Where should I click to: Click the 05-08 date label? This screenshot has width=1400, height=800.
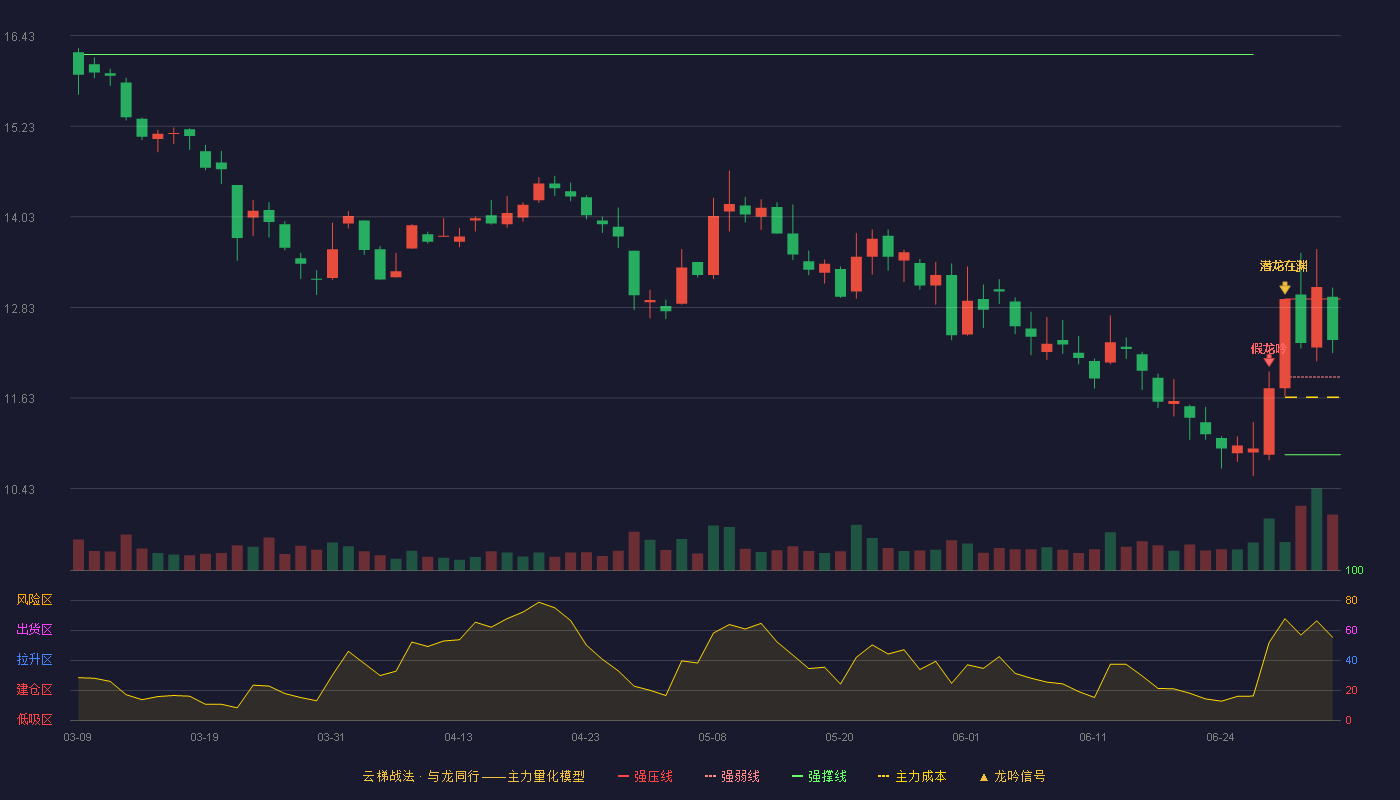click(x=712, y=737)
